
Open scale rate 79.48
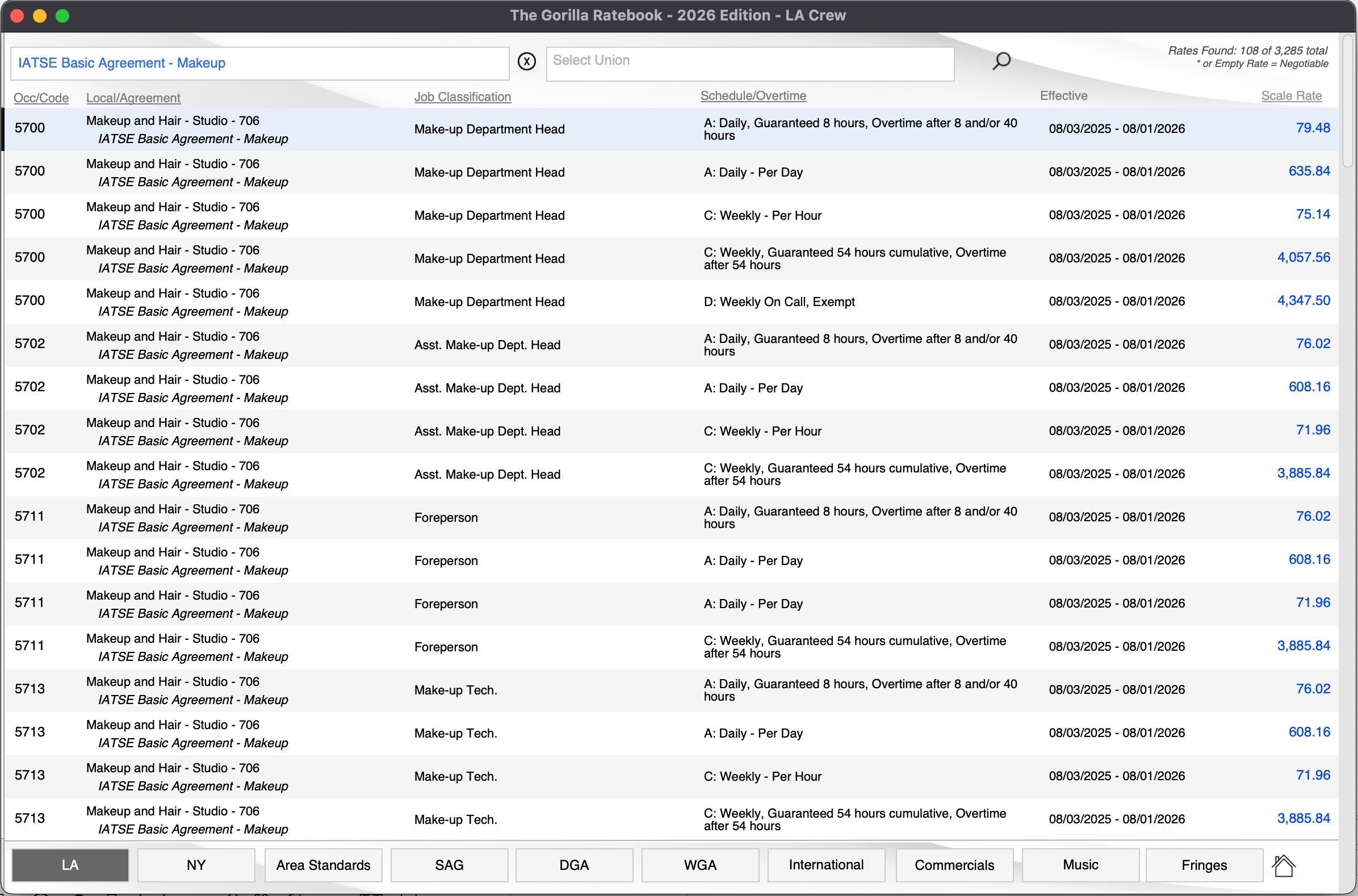click(1312, 128)
